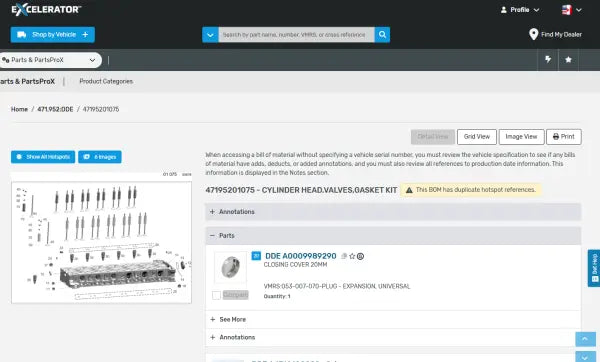Click the blue hotspot number badge

256,256
